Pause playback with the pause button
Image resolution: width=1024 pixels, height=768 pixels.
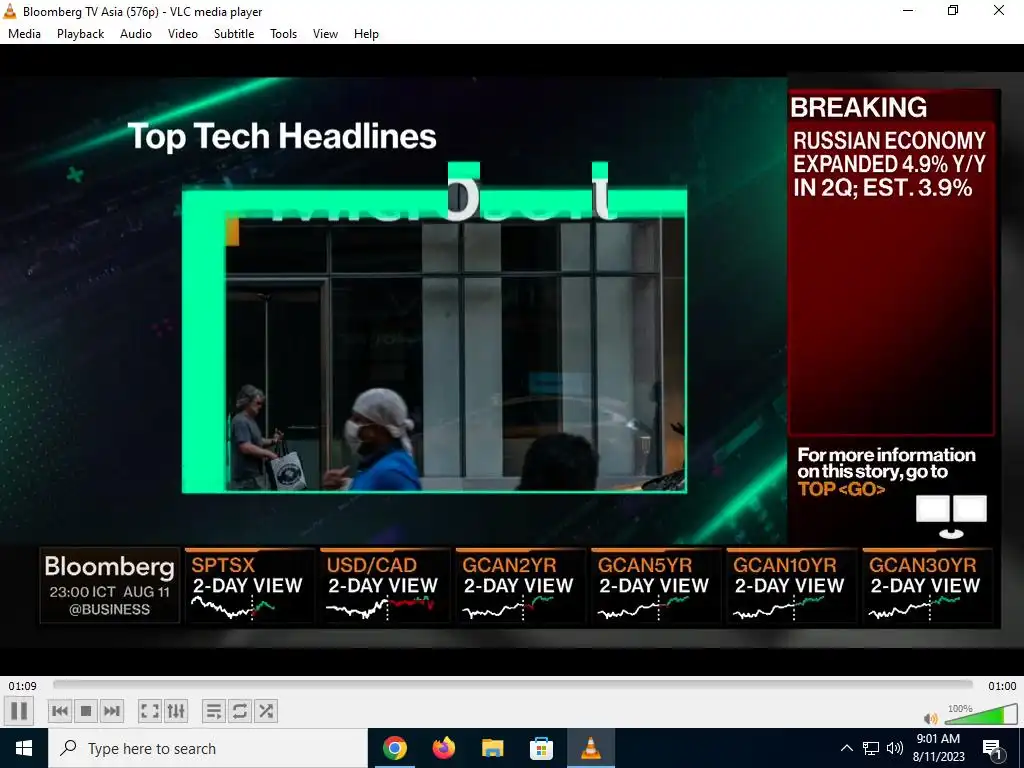19,711
